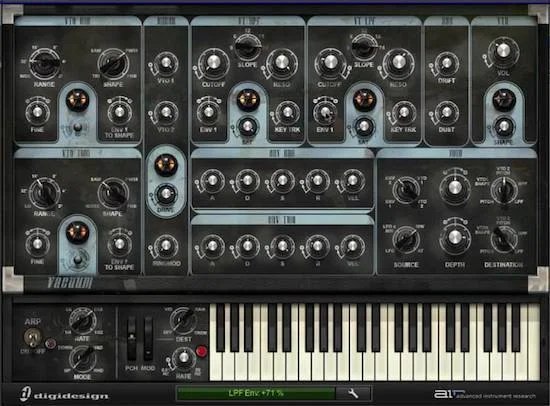The height and width of the screenshot is (406, 550).
Task: Click the Envelope Two attack A knob
Action: [x=213, y=246]
